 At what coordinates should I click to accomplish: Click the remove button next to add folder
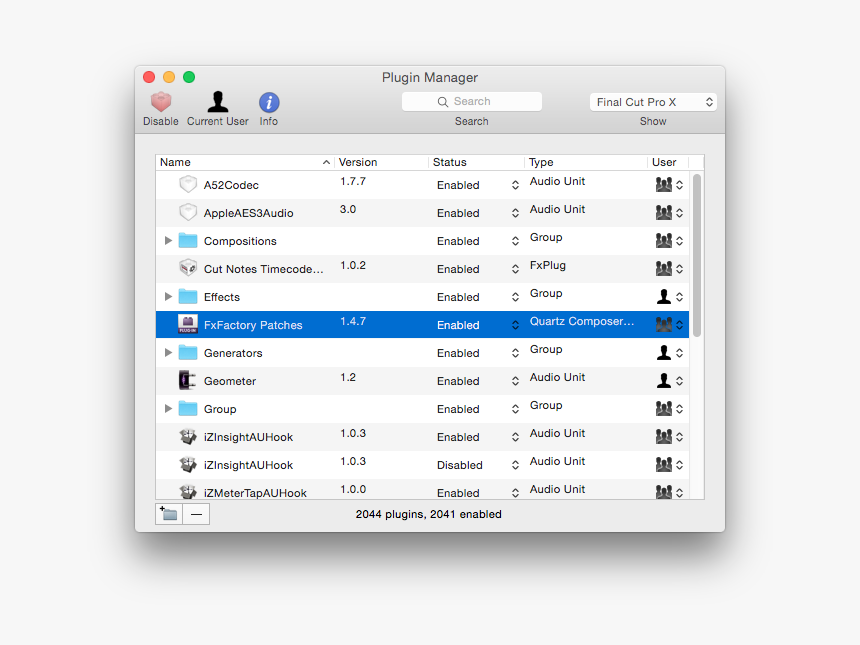[x=196, y=513]
